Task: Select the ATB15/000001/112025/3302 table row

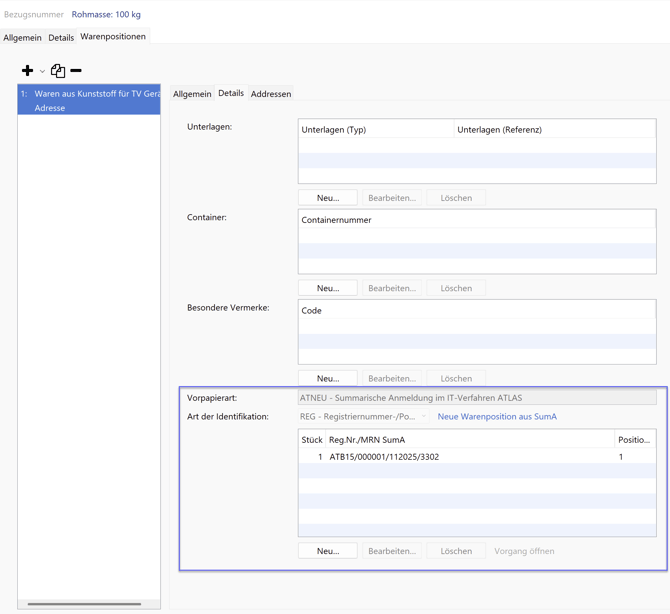Action: point(384,457)
